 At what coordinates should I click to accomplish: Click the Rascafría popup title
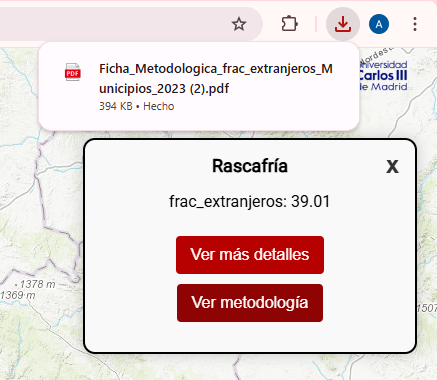point(250,166)
